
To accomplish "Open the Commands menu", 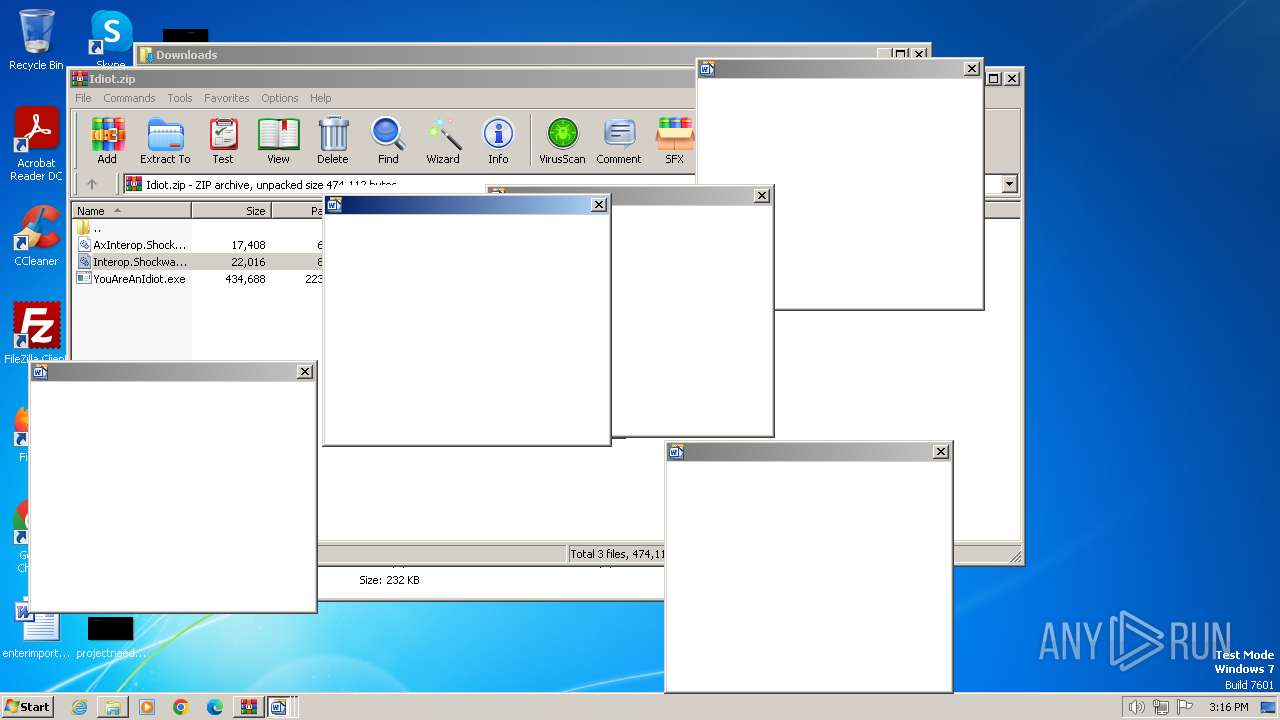I will coord(129,98).
